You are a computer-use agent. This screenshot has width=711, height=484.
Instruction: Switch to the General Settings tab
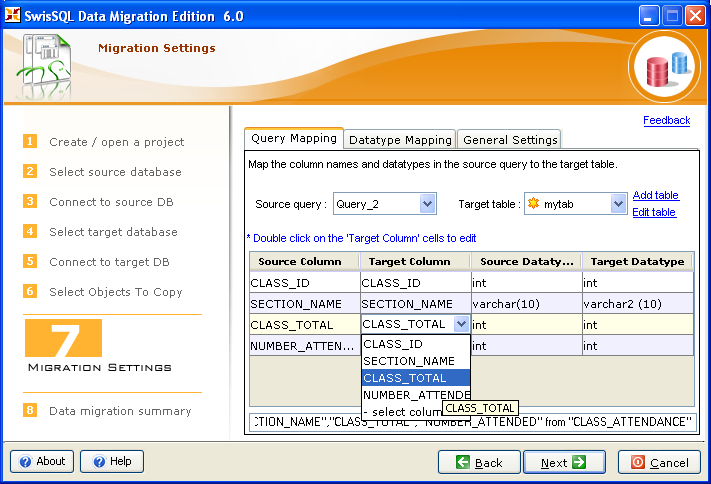click(510, 140)
